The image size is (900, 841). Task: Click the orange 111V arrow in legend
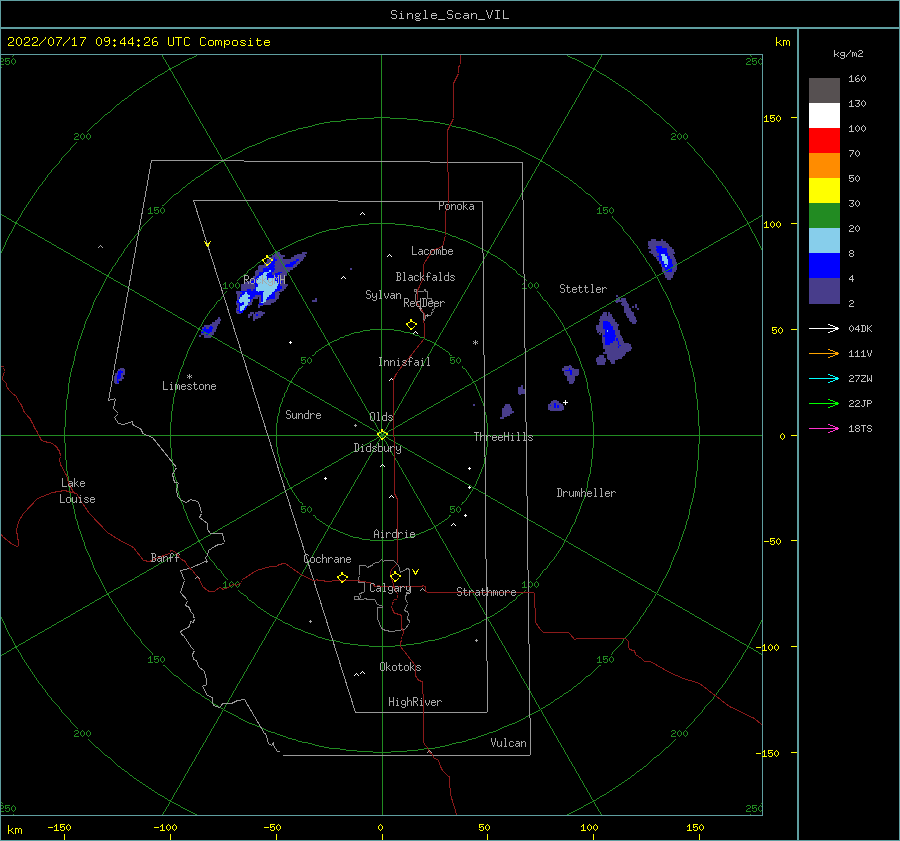point(824,354)
